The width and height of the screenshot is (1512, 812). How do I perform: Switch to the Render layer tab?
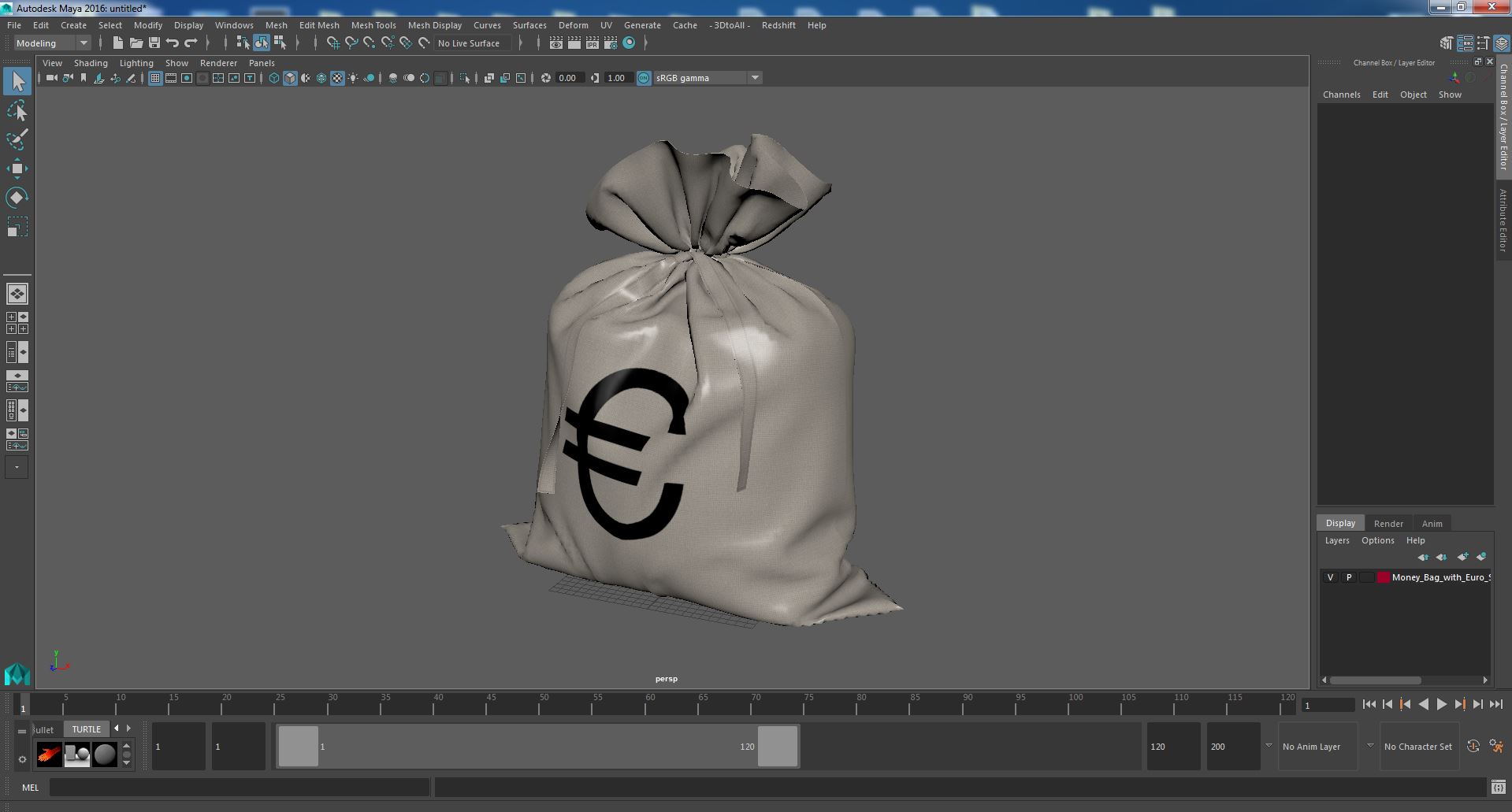[1388, 524]
